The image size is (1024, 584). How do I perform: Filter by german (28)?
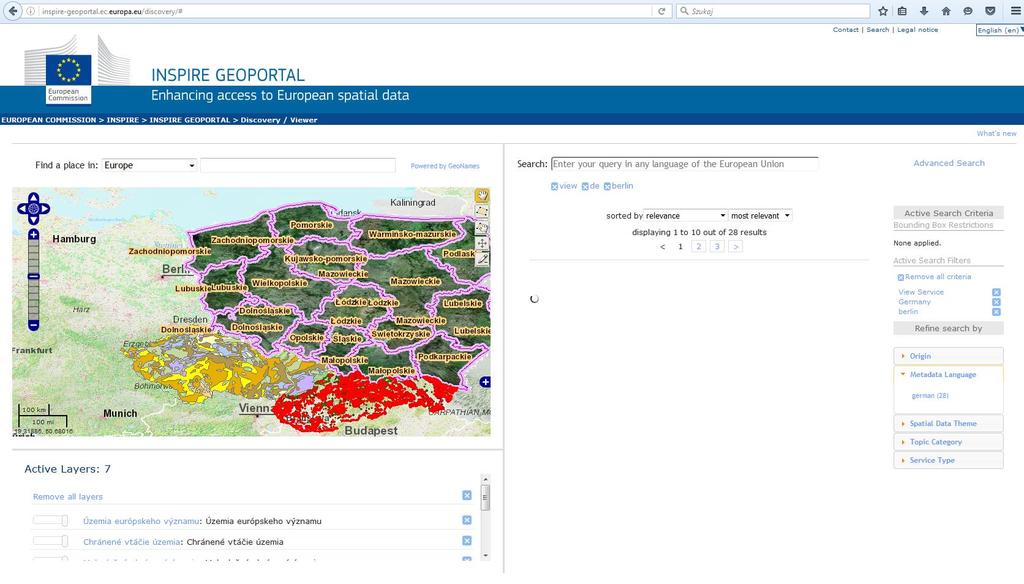click(x=930, y=395)
